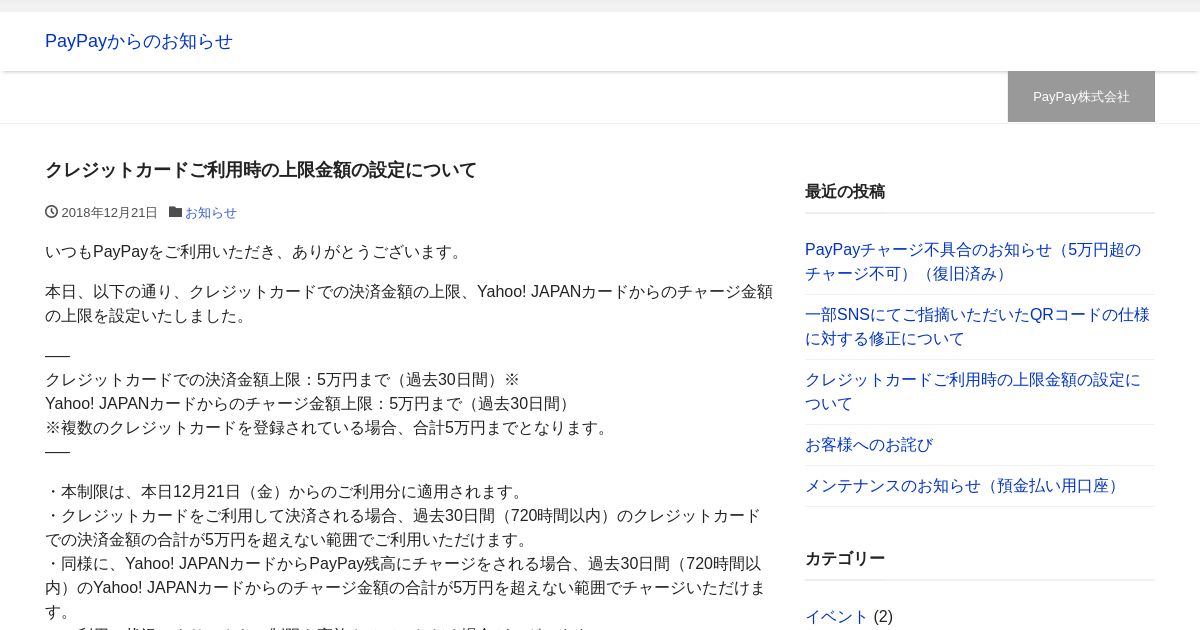
Task: Open sidebar link クレジットカードご利用時の上限金額の設定について
Action: point(973,392)
